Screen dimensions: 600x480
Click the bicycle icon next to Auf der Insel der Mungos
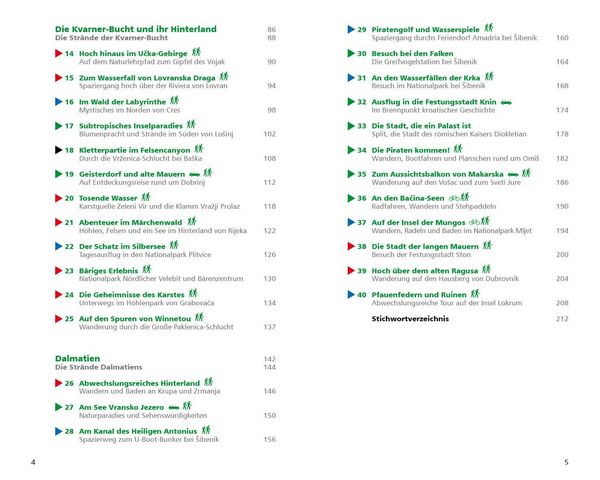coord(474,222)
